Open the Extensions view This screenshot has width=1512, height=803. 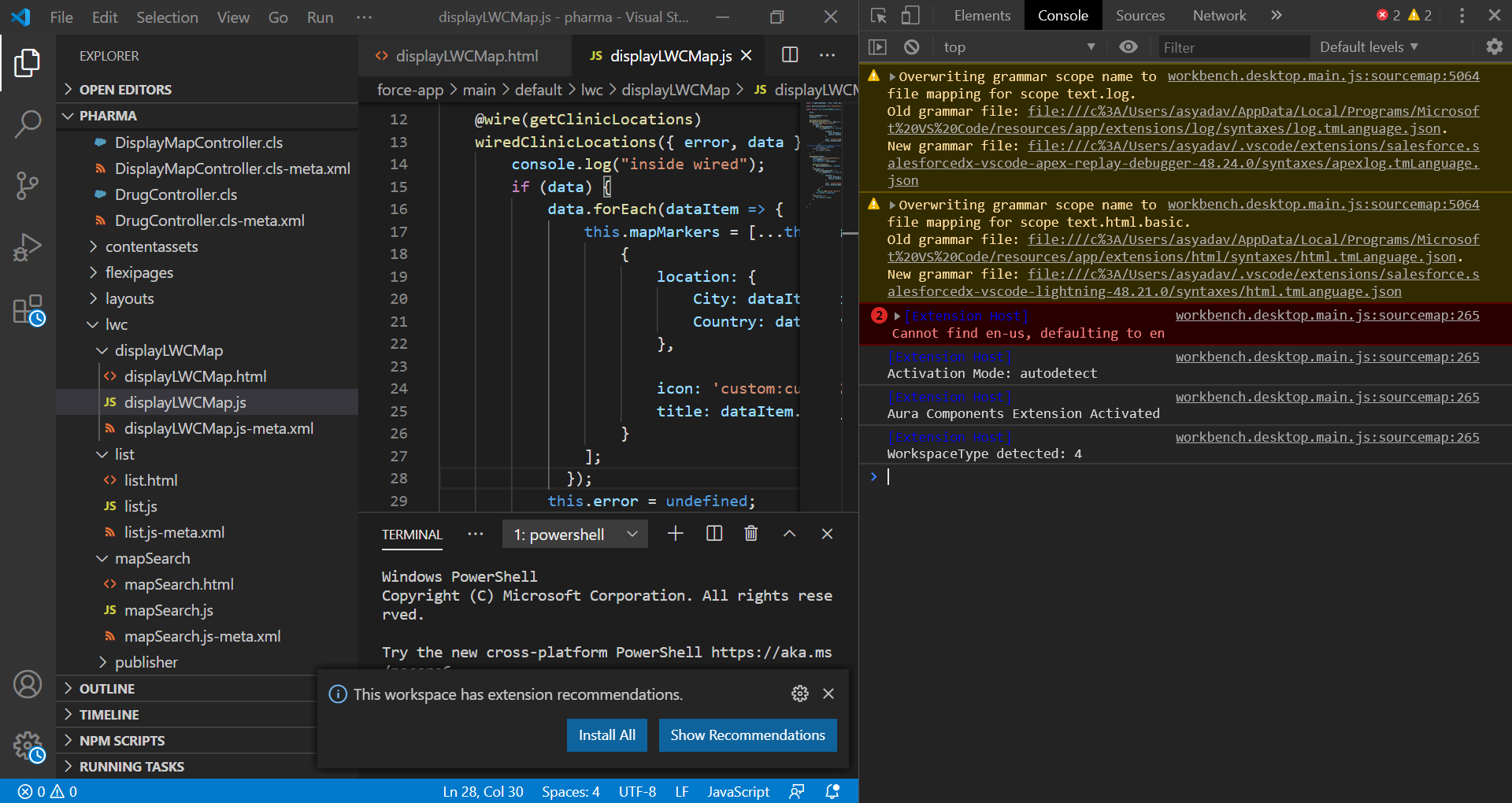click(28, 309)
